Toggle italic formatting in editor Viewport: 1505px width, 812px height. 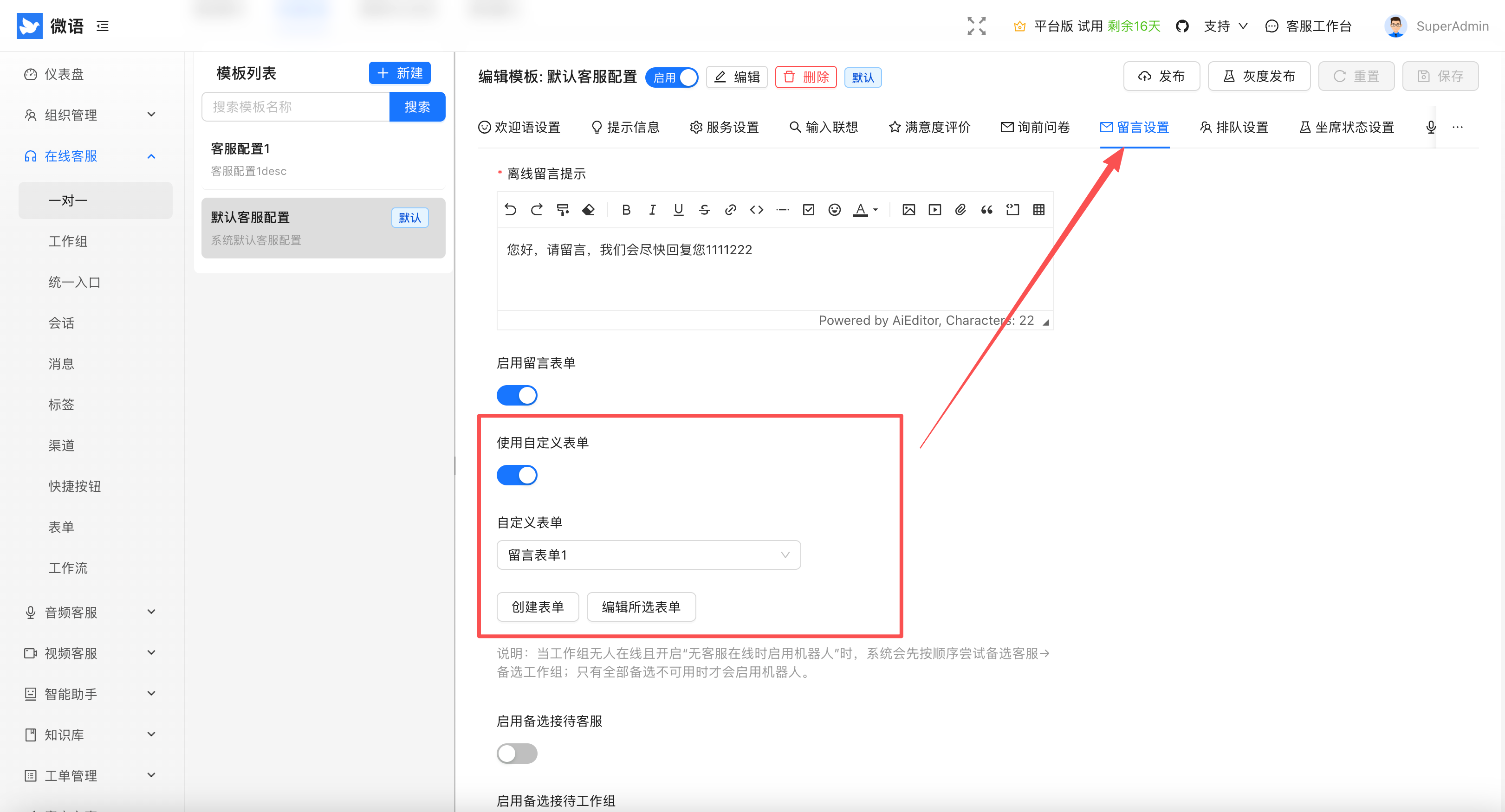pyautogui.click(x=652, y=210)
